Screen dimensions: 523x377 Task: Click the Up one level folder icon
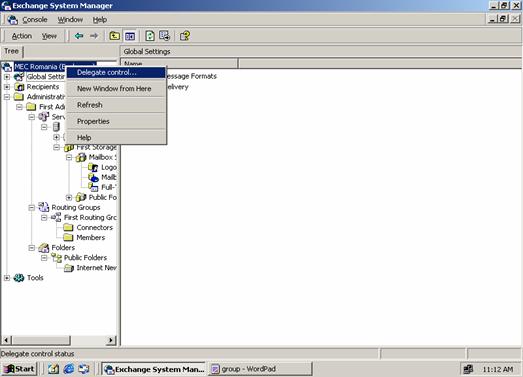(x=114, y=36)
